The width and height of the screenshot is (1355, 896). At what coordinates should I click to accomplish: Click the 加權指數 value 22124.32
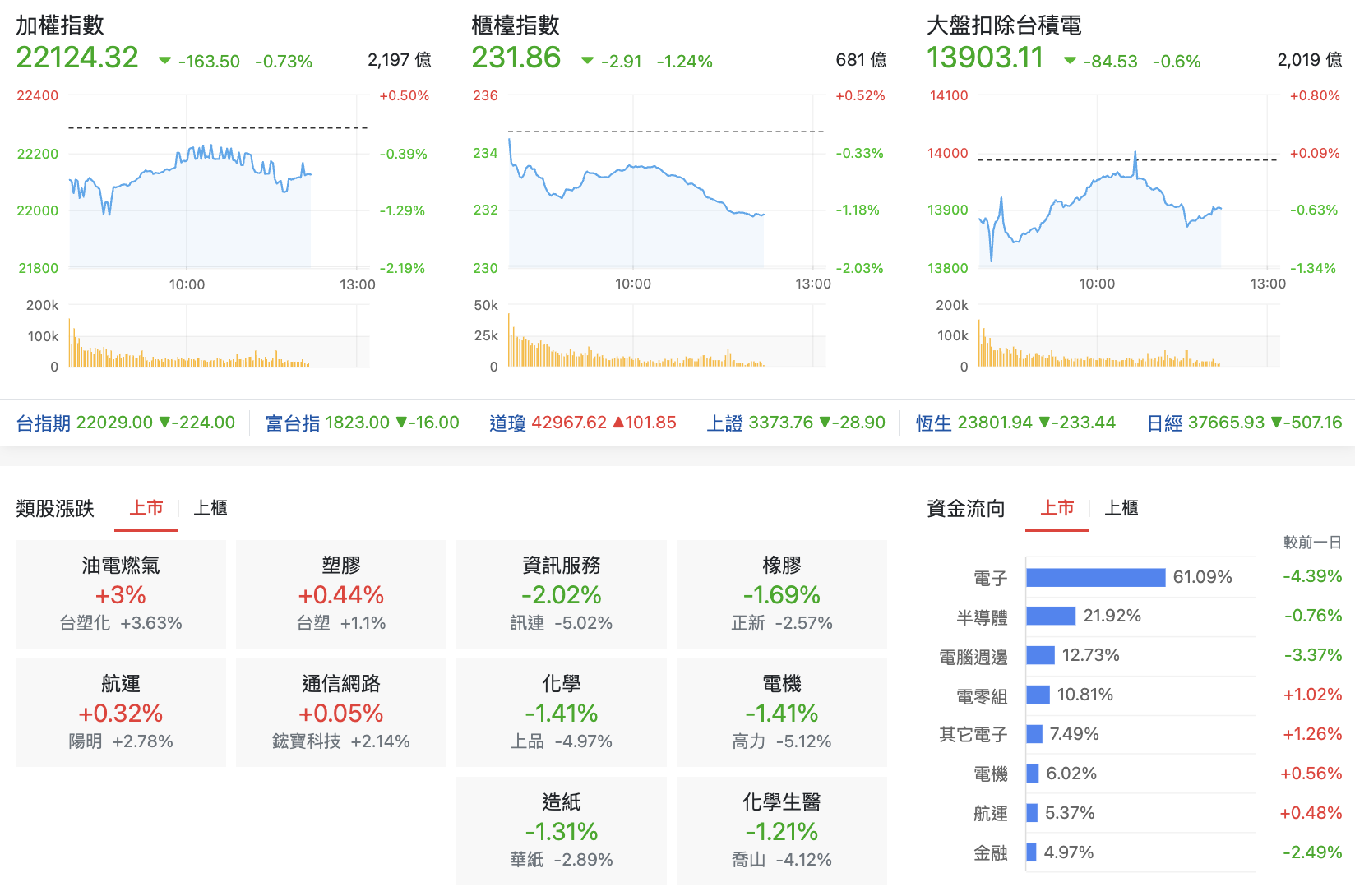[77, 58]
